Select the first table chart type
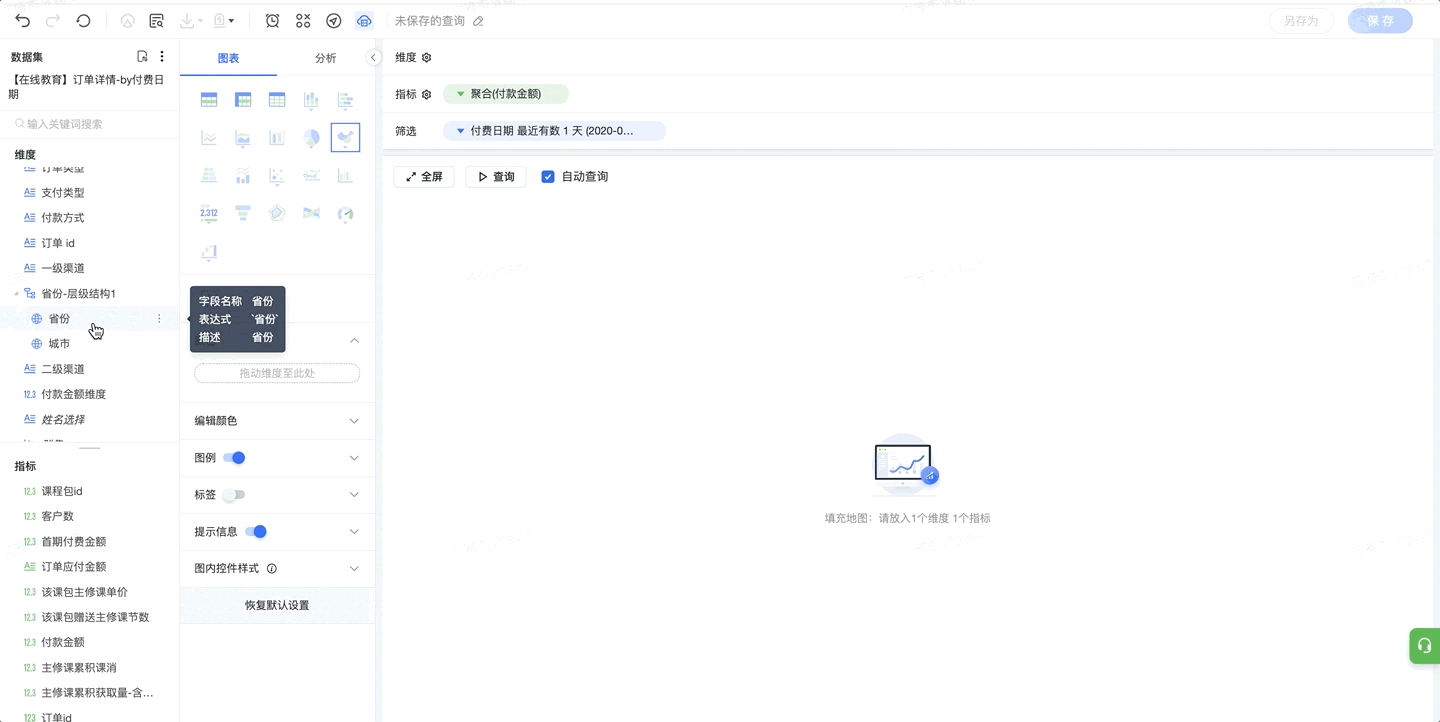This screenshot has height=722, width=1440. [209, 100]
